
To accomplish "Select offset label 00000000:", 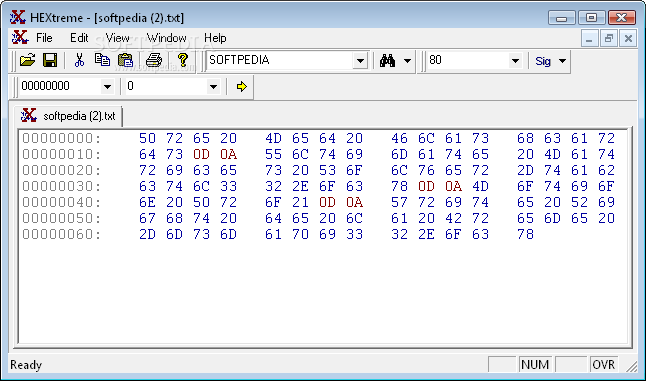I will tap(61, 138).
